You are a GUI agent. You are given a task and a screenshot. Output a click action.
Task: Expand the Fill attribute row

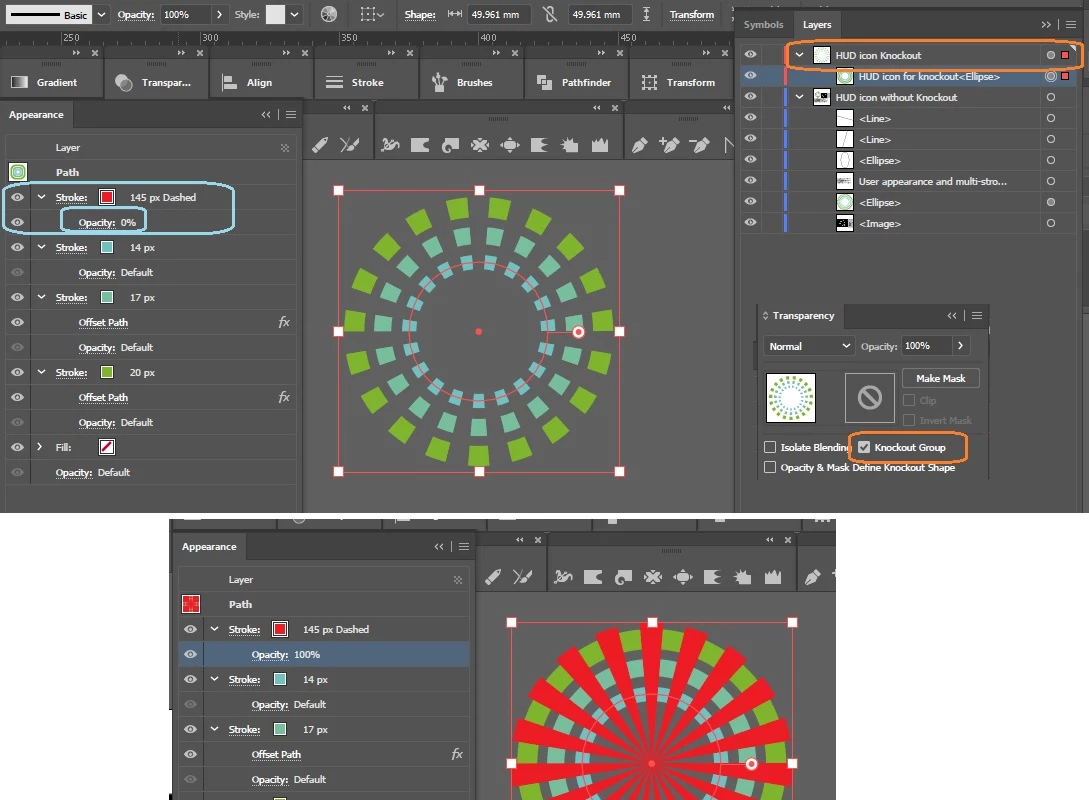(40, 447)
